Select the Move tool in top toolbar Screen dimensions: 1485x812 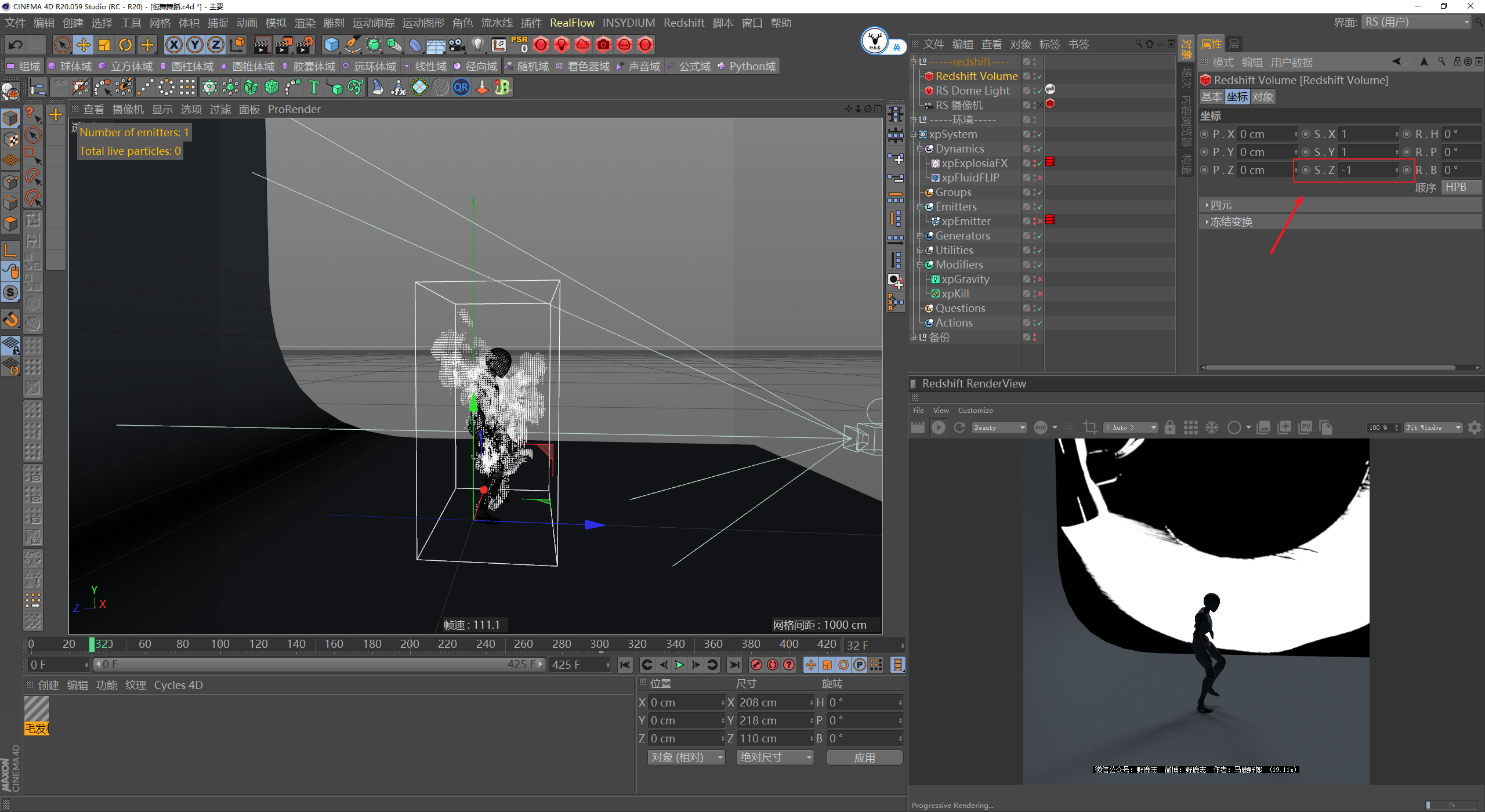pos(84,45)
